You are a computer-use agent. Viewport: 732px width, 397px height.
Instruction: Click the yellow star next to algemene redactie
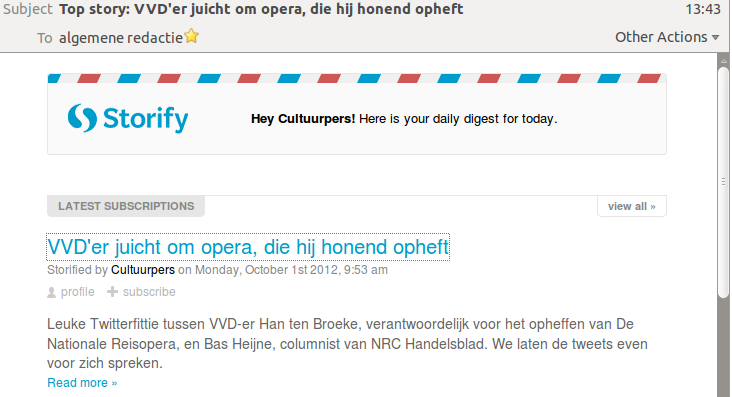point(191,36)
